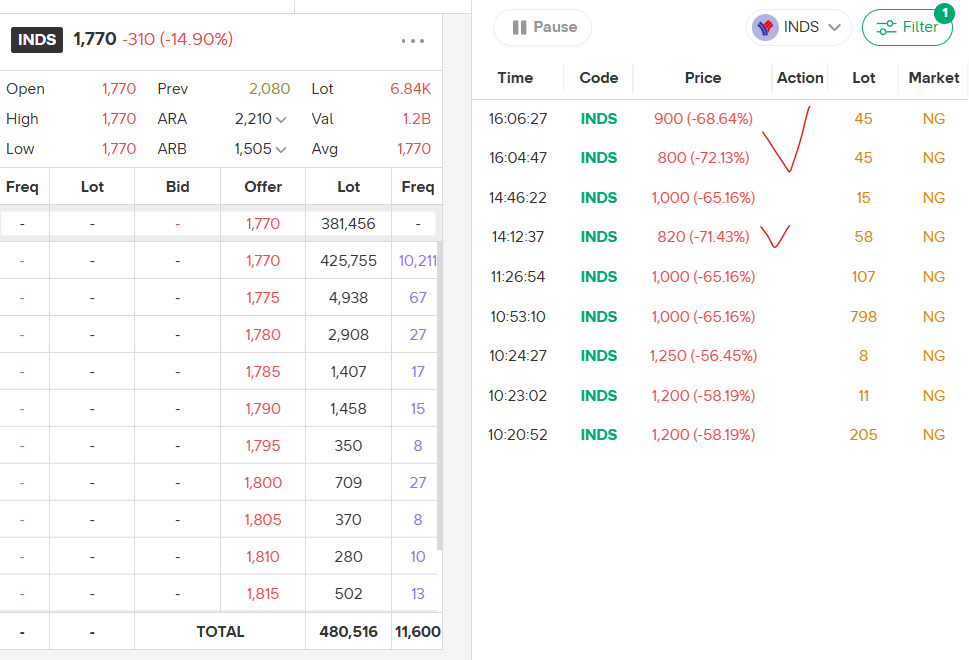The image size is (969, 660).
Task: Click the Market column header
Action: [934, 78]
